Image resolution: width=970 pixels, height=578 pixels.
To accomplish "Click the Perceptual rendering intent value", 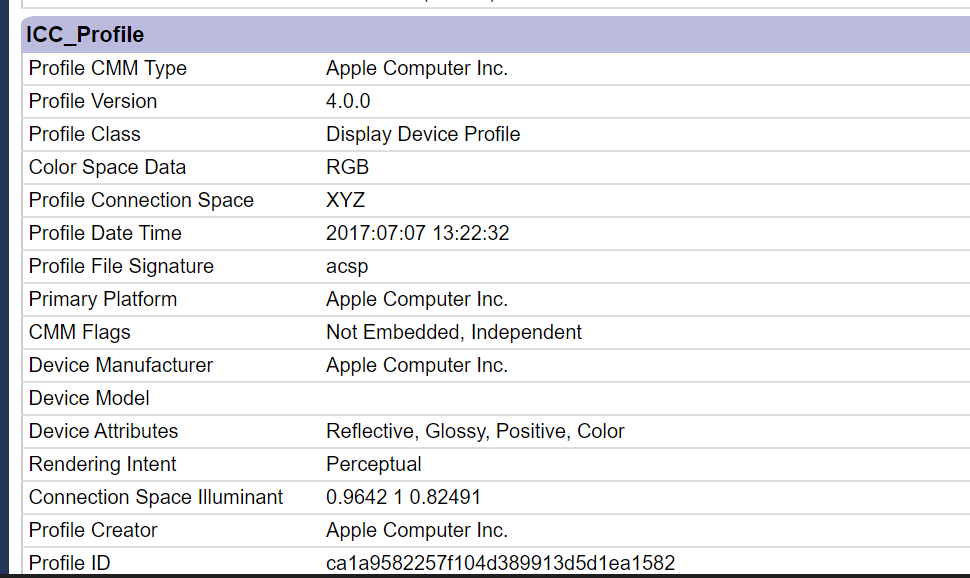I will [374, 465].
